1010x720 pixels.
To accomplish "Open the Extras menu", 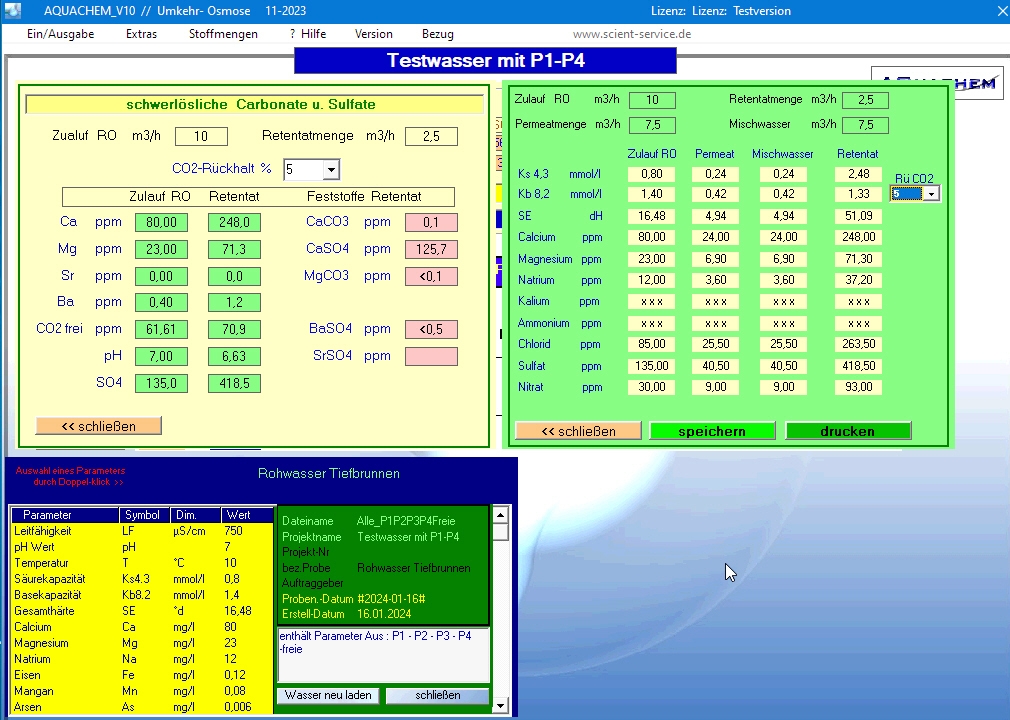I will (141, 34).
